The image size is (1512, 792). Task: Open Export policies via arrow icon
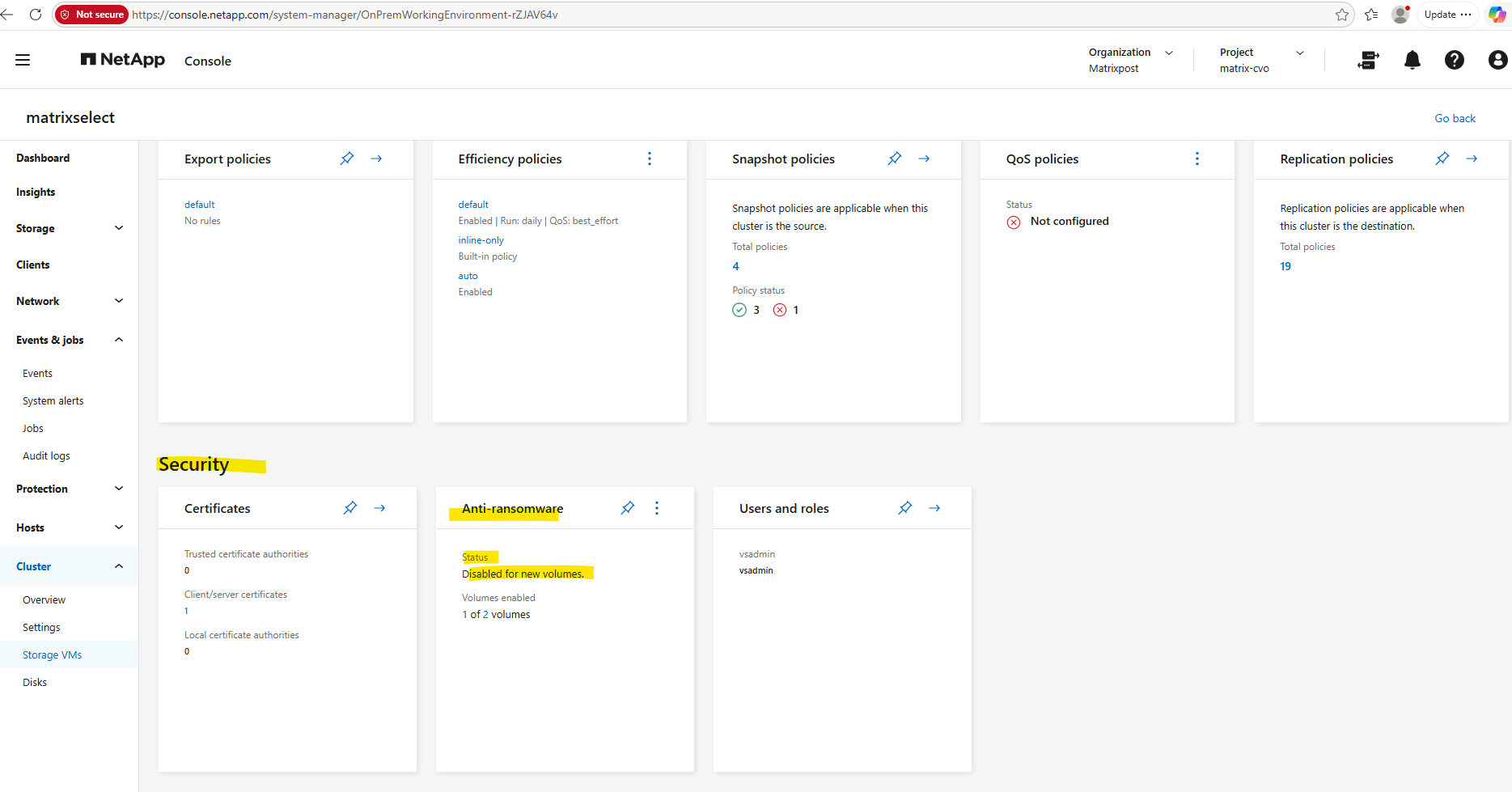coord(376,159)
